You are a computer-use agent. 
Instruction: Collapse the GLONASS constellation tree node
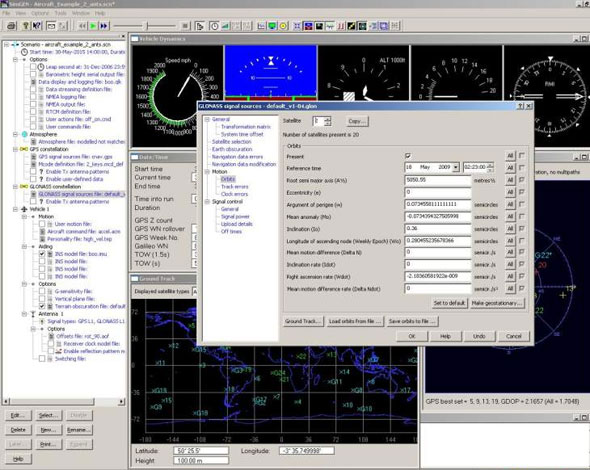(15, 186)
